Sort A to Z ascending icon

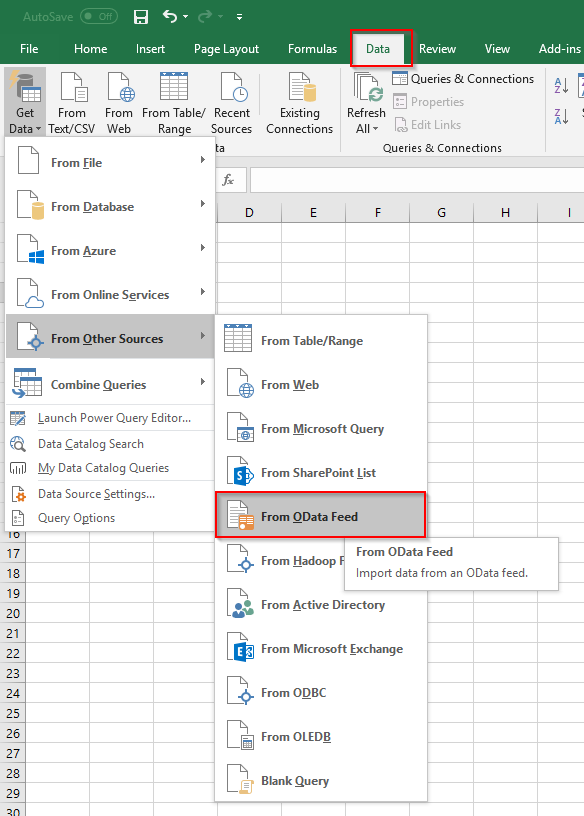click(561, 85)
